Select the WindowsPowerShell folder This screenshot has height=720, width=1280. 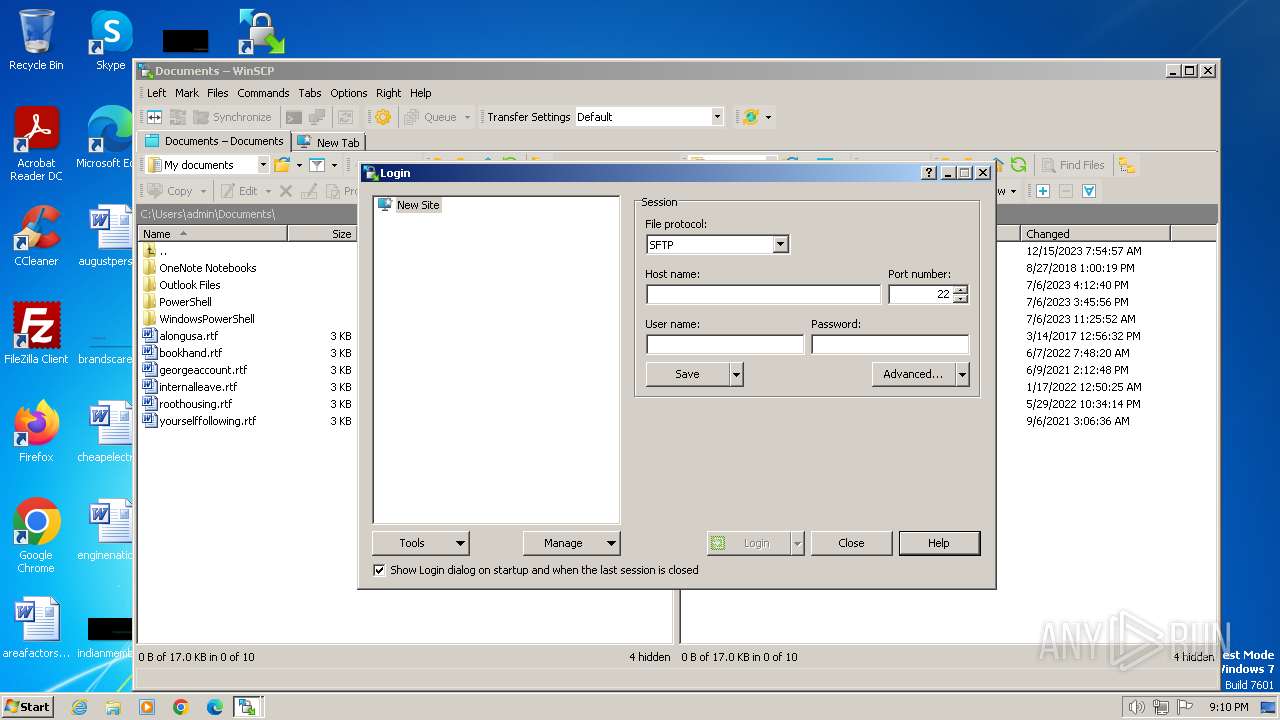(207, 319)
